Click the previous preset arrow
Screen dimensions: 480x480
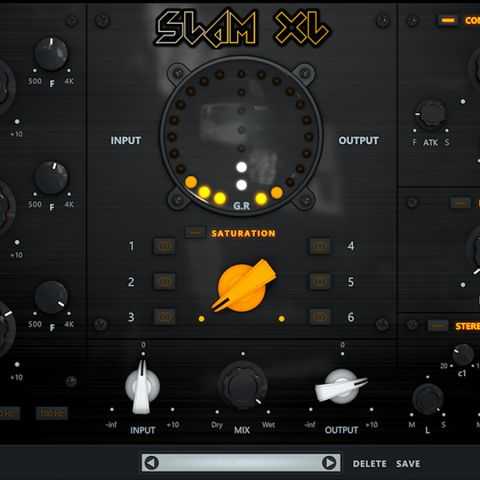(152, 463)
